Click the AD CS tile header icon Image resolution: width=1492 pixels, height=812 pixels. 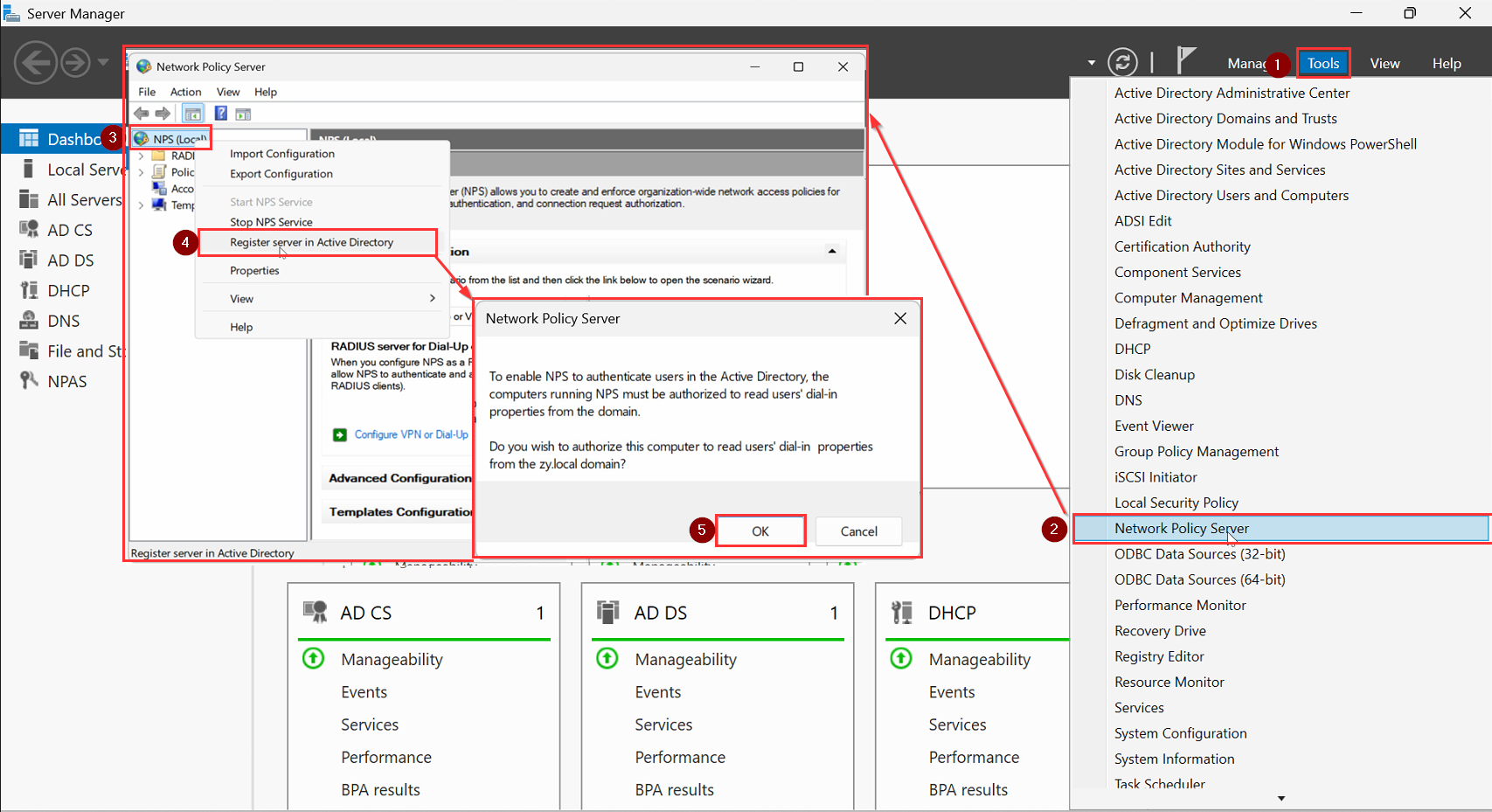pyautogui.click(x=315, y=612)
